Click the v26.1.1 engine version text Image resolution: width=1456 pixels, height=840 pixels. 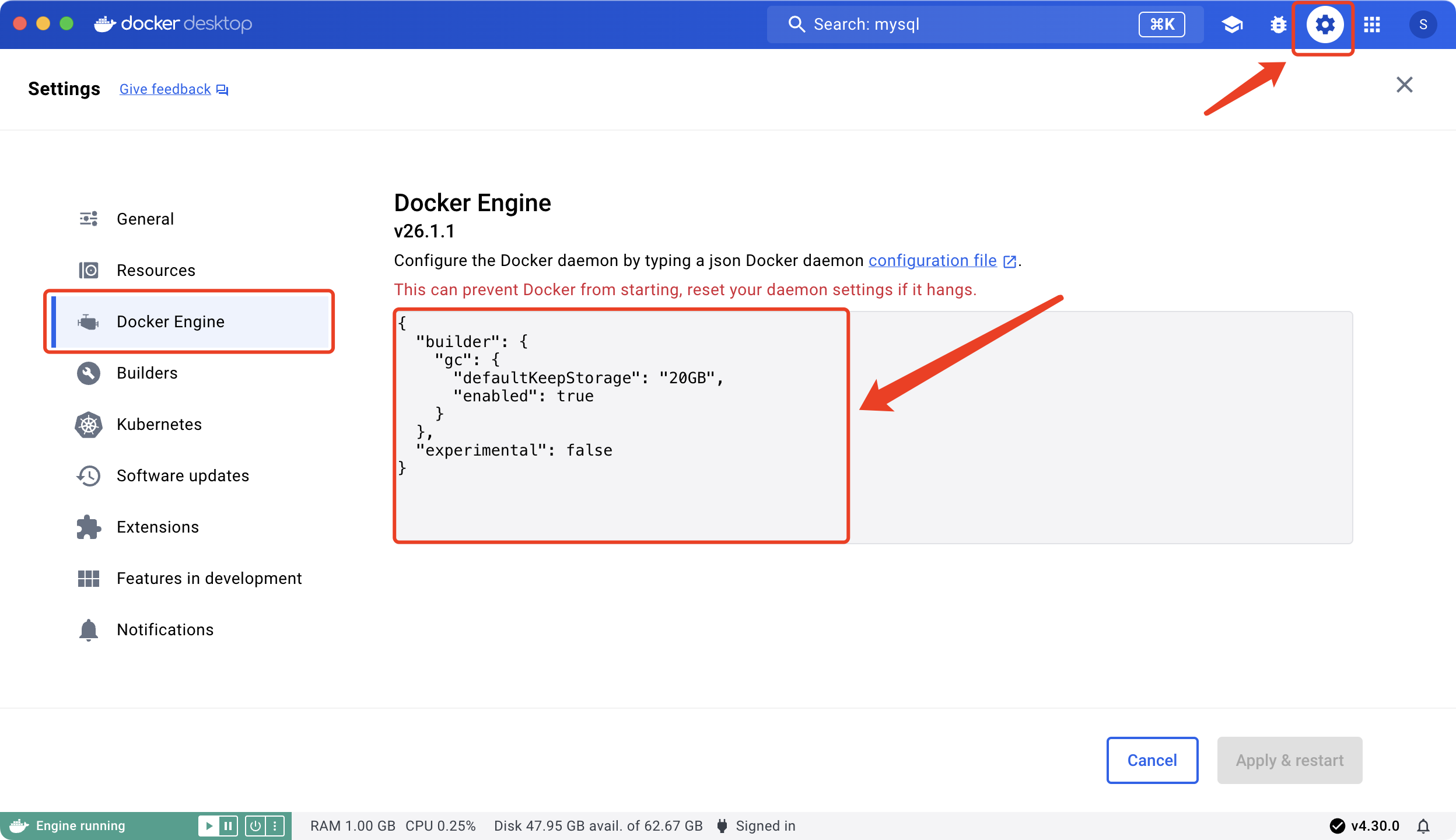click(424, 231)
